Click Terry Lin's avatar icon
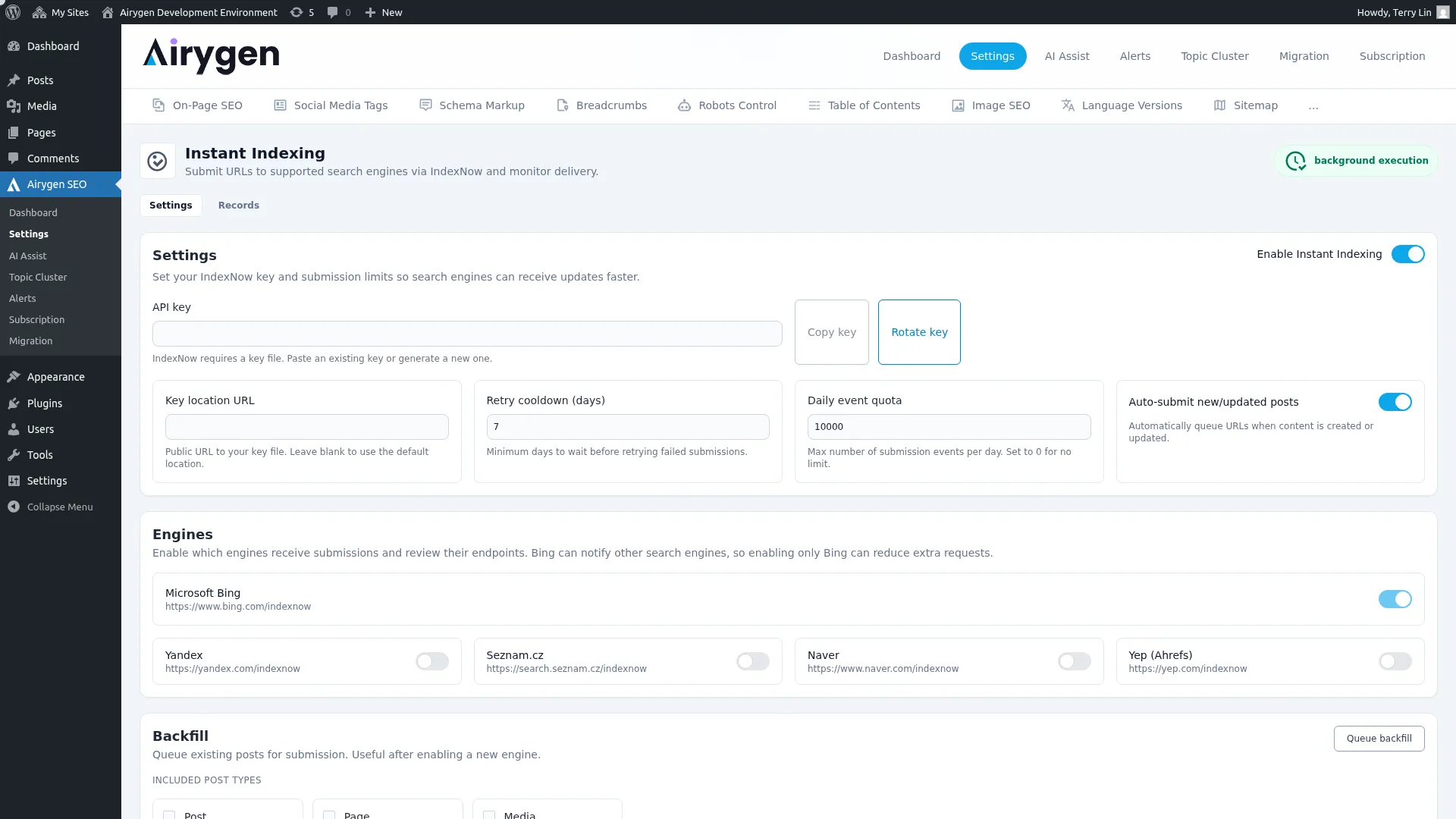 pyautogui.click(x=1442, y=12)
